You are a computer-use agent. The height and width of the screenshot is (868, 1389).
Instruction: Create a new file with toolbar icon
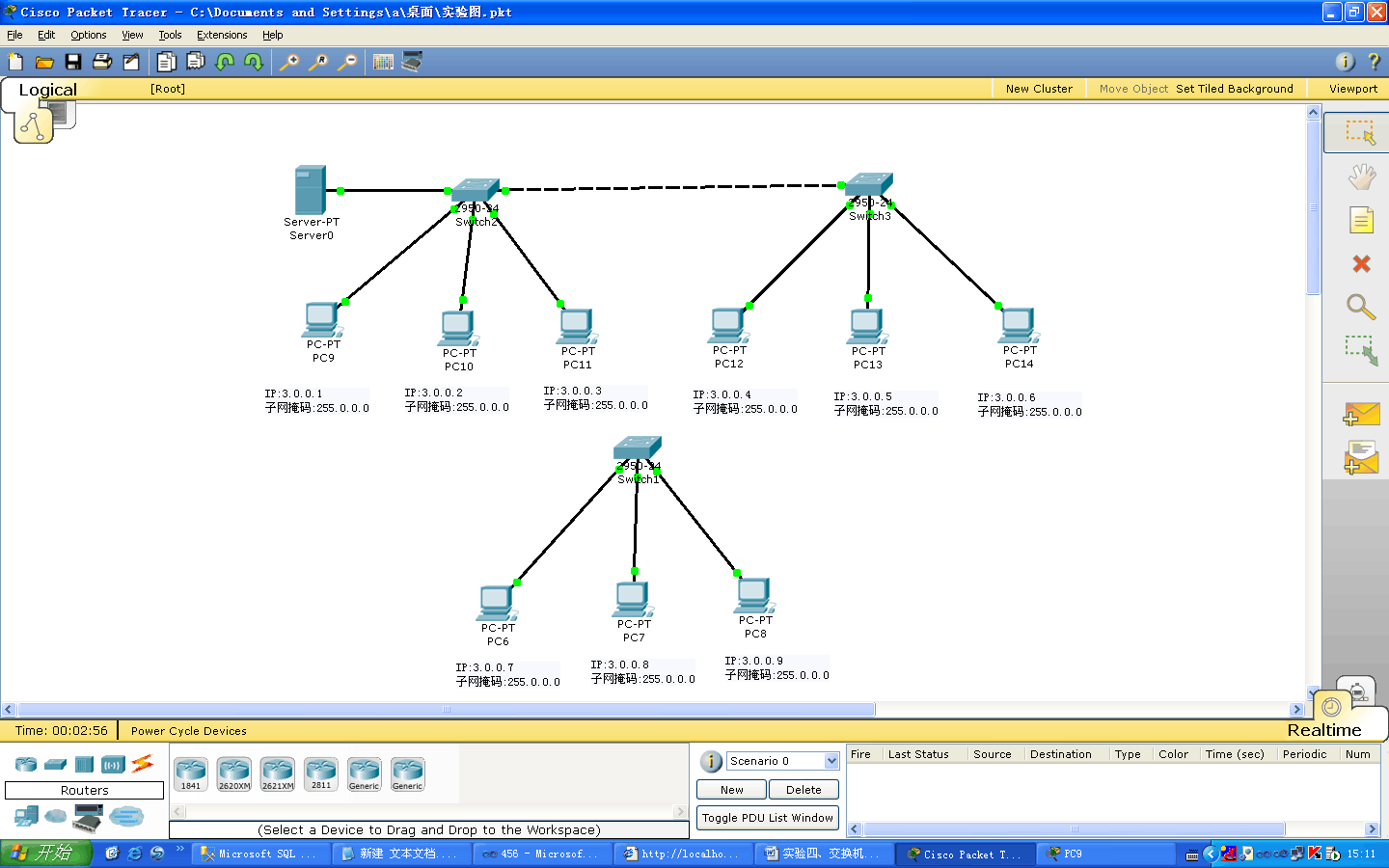(x=15, y=62)
